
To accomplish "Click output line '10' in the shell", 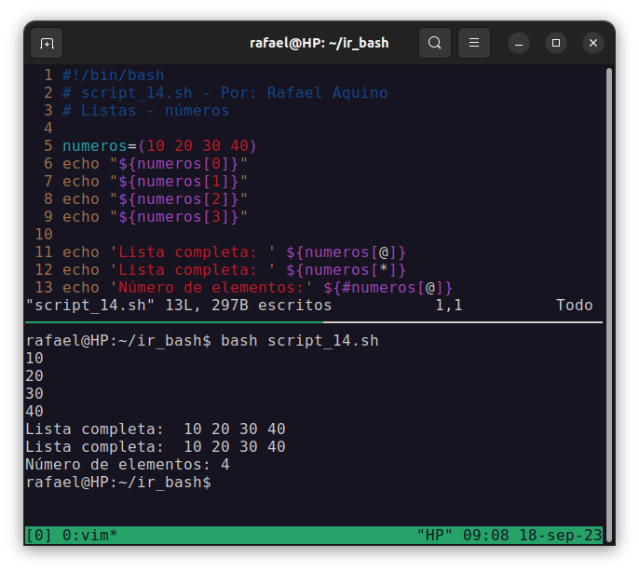I will click(x=34, y=358).
